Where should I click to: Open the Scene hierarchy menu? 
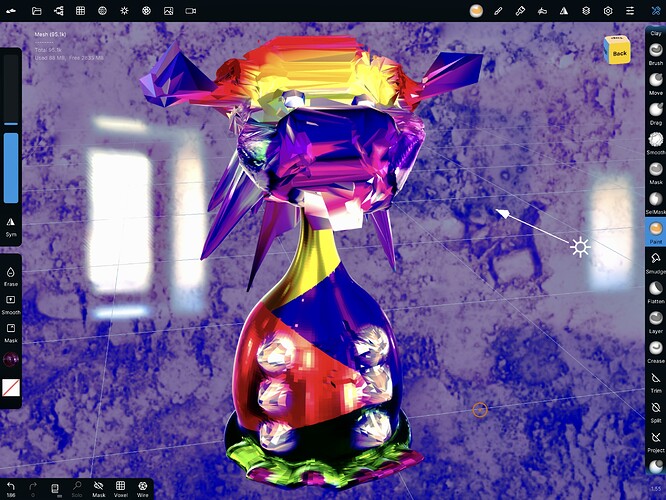(59, 11)
